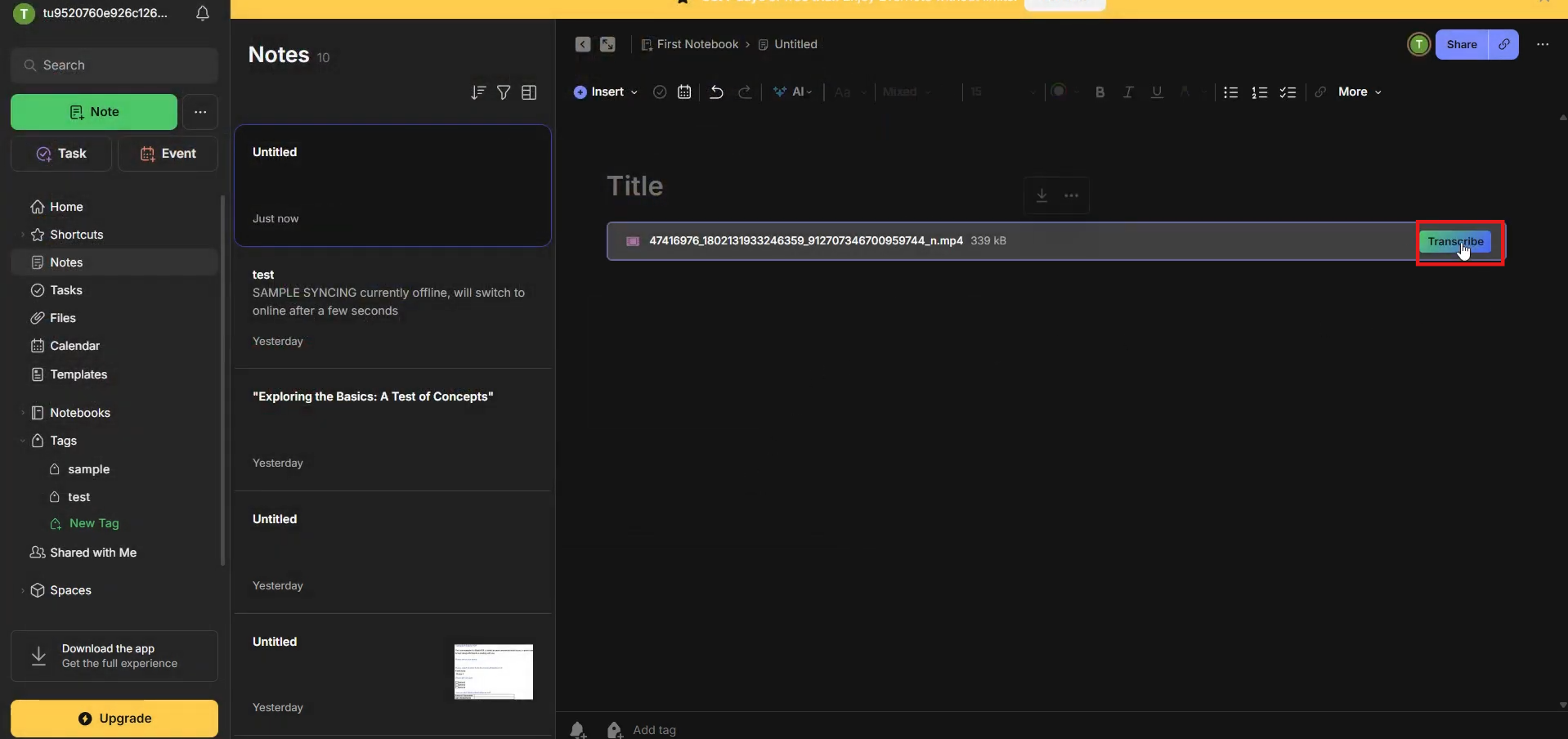Viewport: 1568px width, 739px height.
Task: Create a New Tag
Action: pyautogui.click(x=94, y=523)
